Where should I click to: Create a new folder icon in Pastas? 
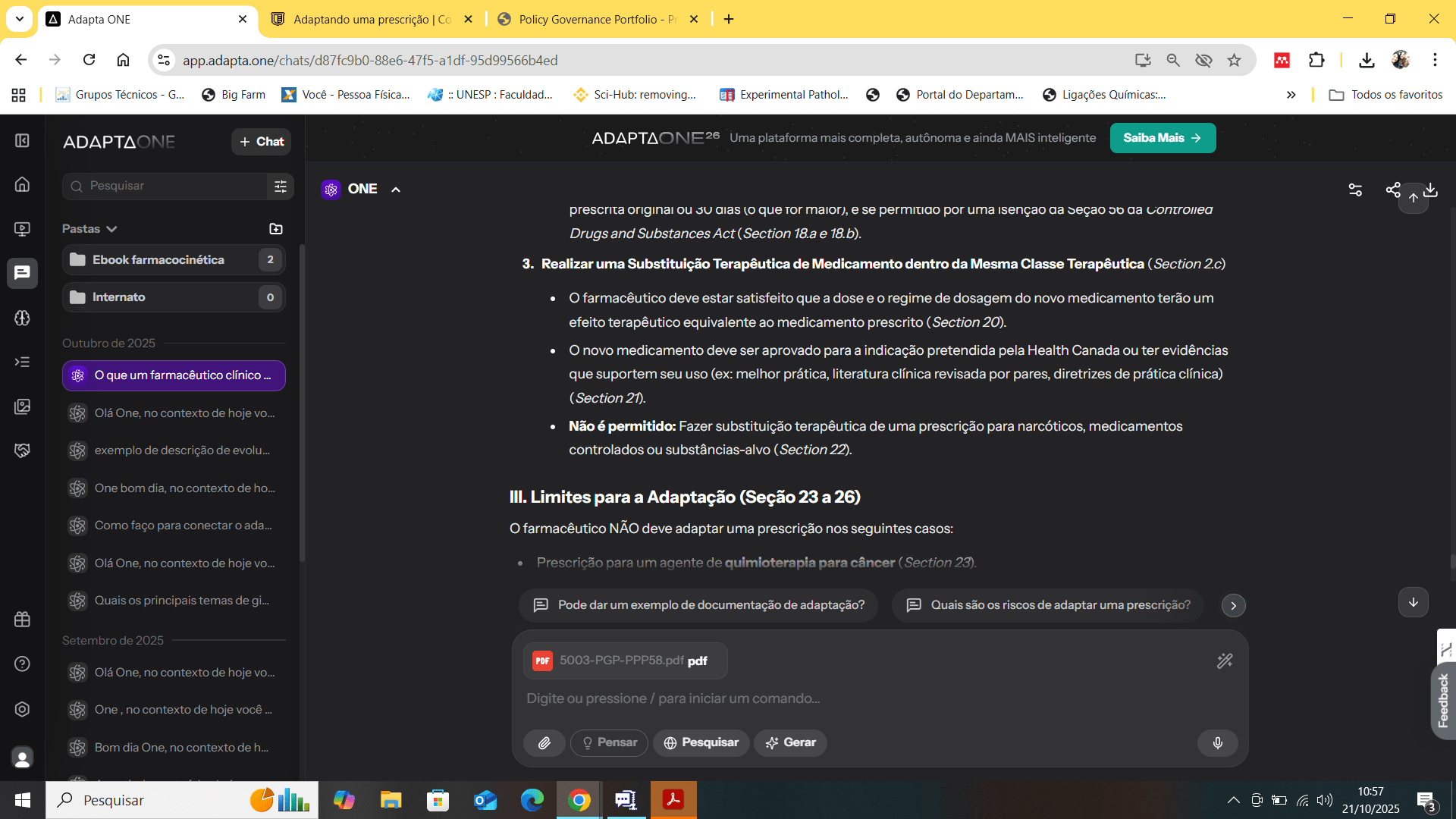coord(276,229)
